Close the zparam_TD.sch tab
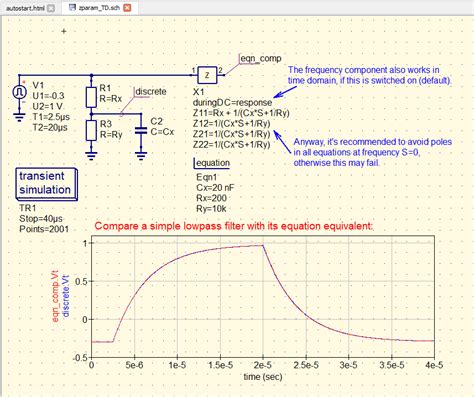This screenshot has height=397, width=474. [127, 8]
